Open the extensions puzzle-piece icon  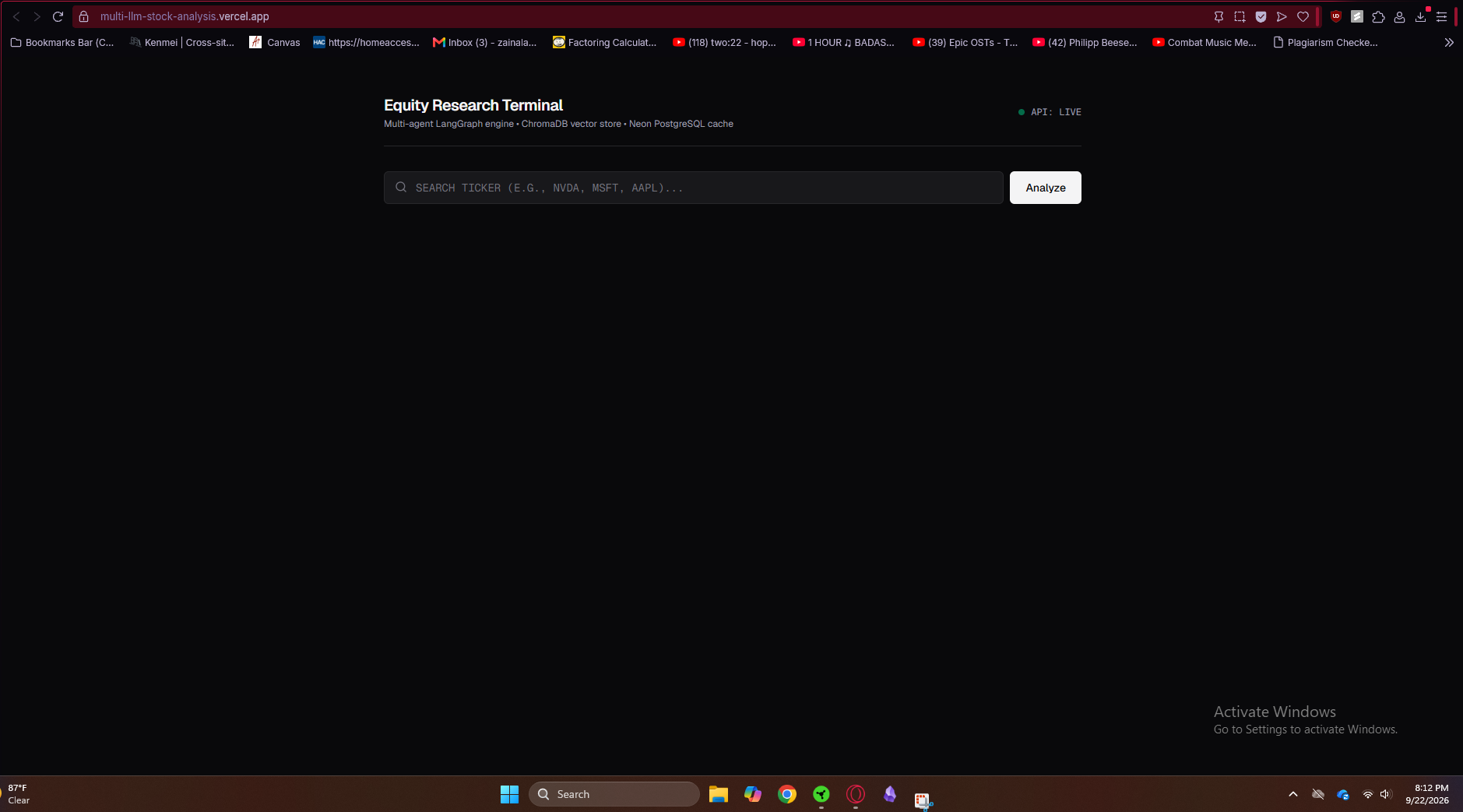pos(1378,16)
